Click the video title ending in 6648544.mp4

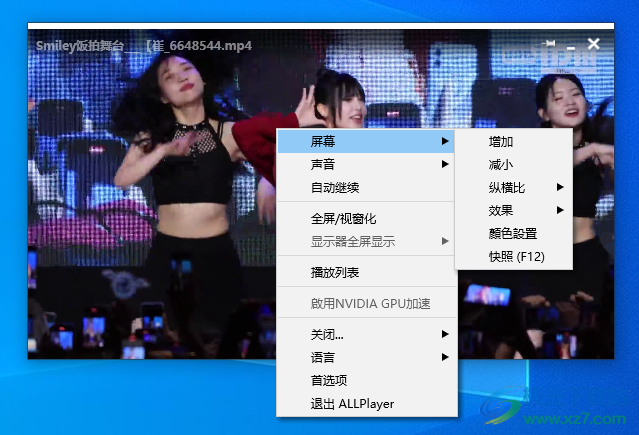click(x=143, y=46)
